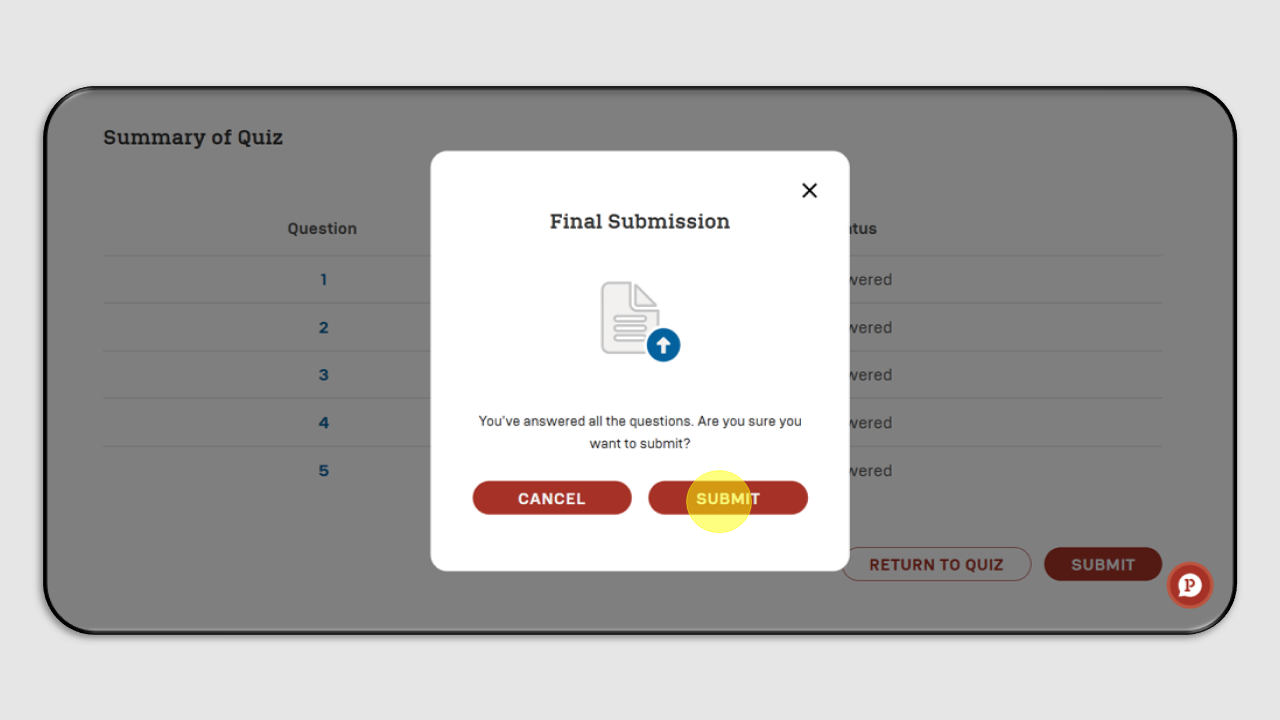
Task: Open question 2 link
Action: point(323,328)
